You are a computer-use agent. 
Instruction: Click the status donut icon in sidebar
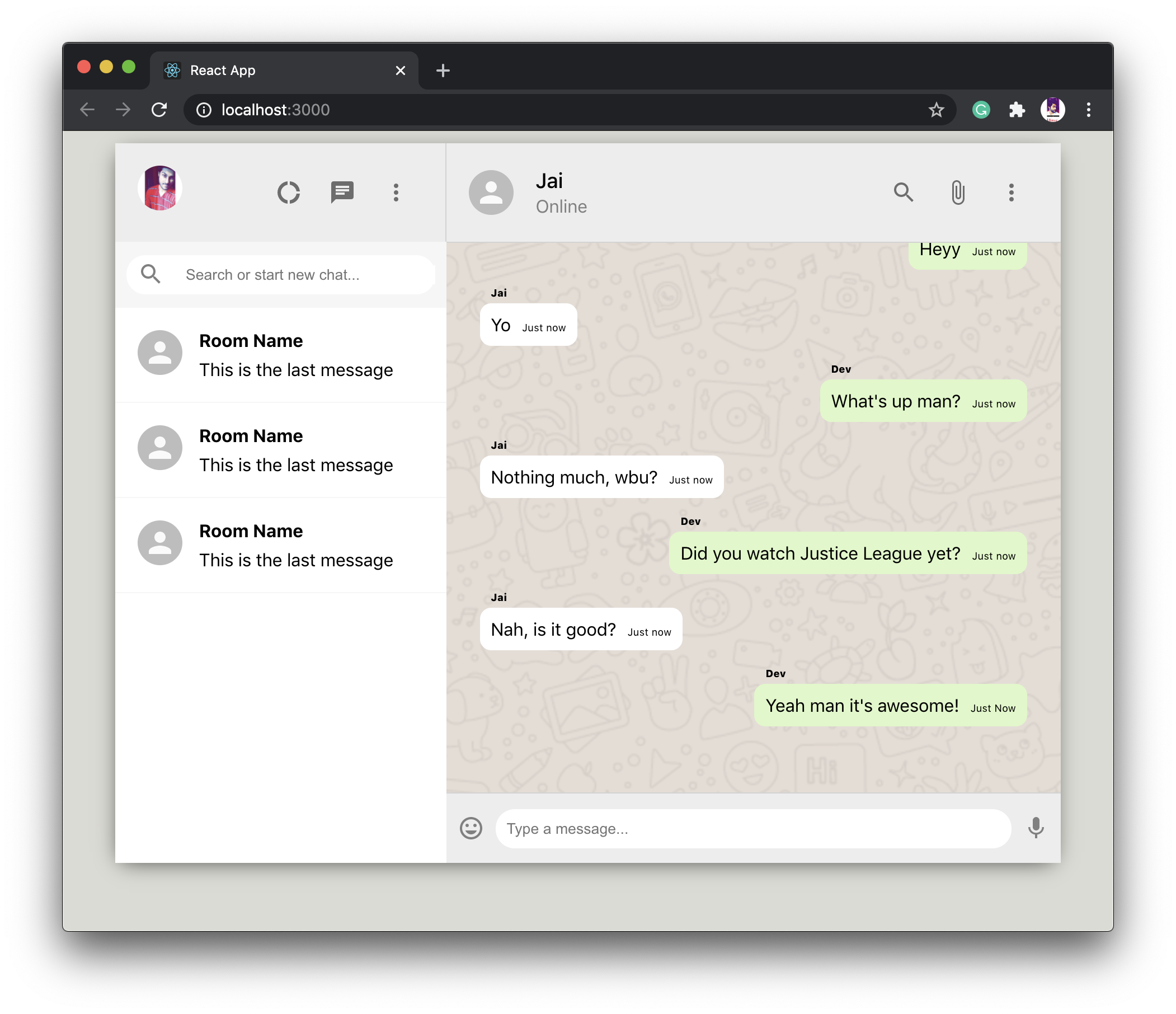pos(288,193)
